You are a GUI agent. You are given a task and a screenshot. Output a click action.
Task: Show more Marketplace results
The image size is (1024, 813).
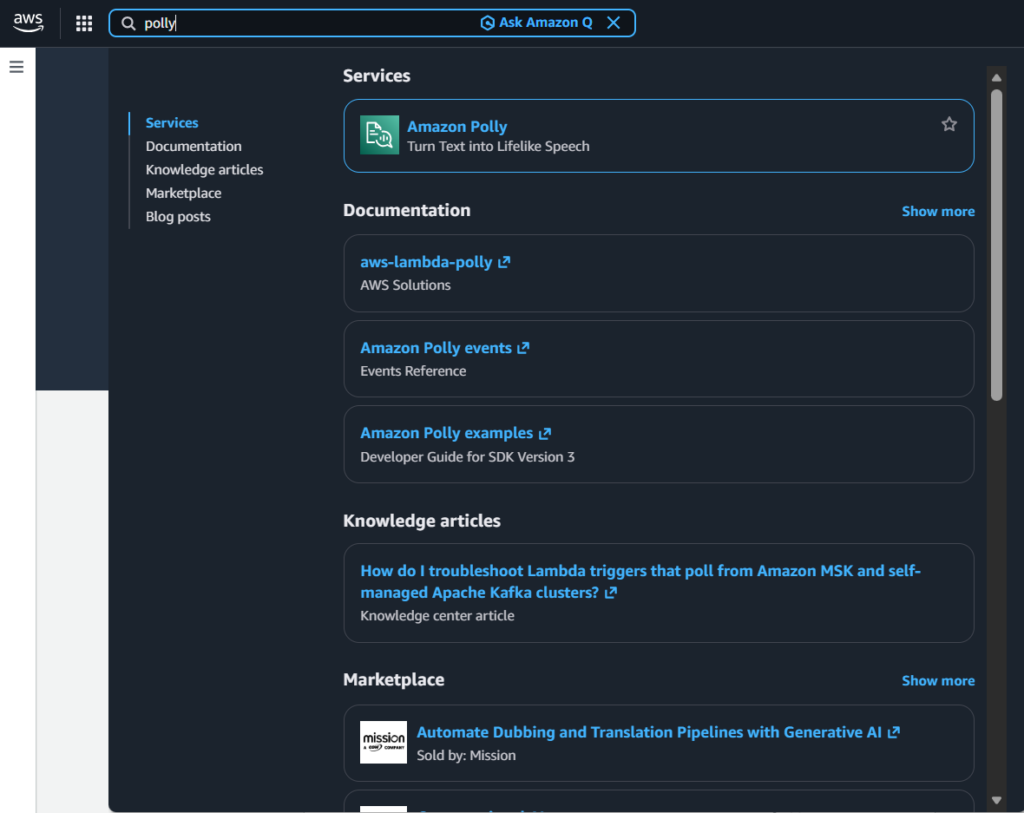click(937, 681)
